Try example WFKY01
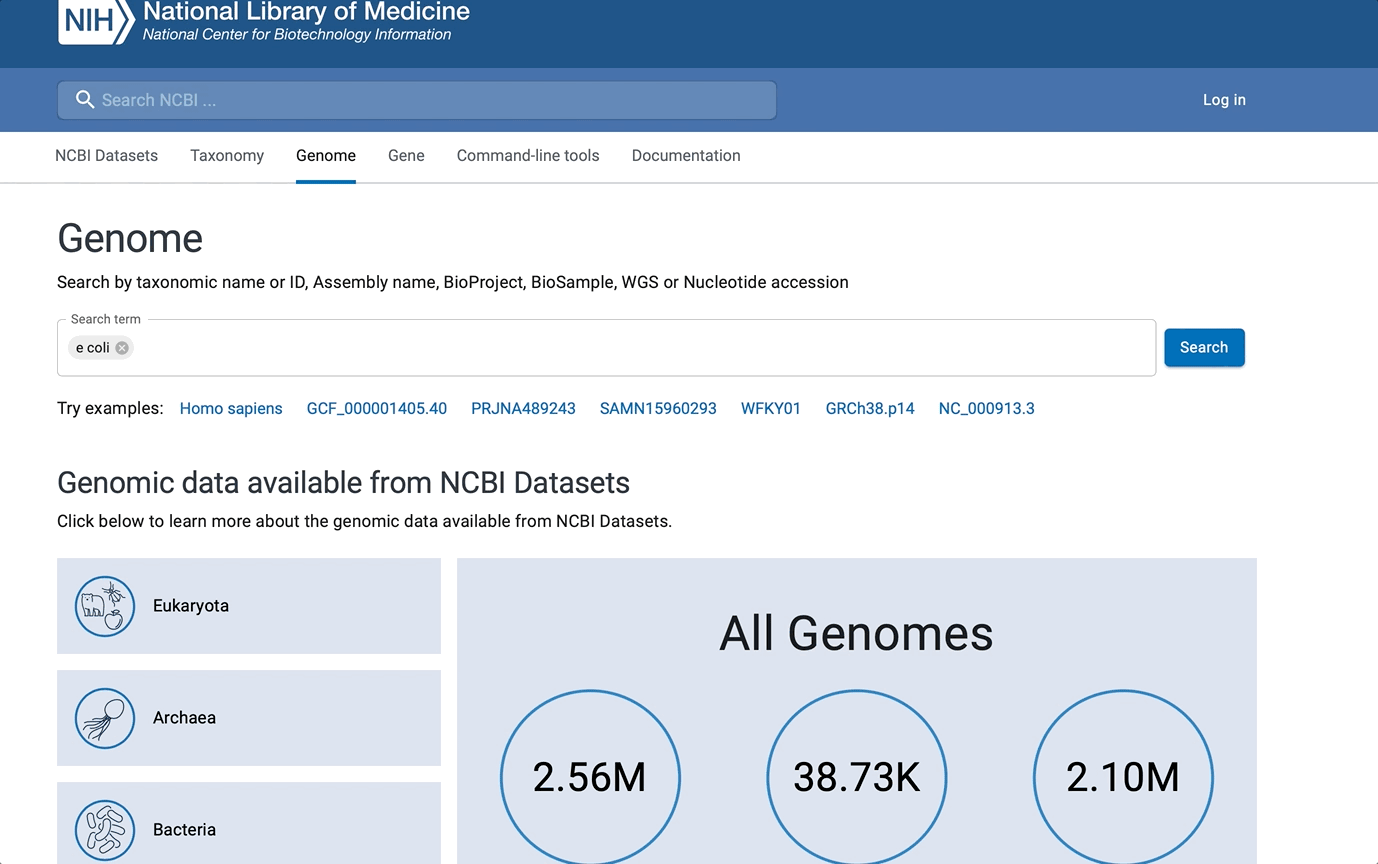Screen dimensions: 1378x864 tap(771, 408)
